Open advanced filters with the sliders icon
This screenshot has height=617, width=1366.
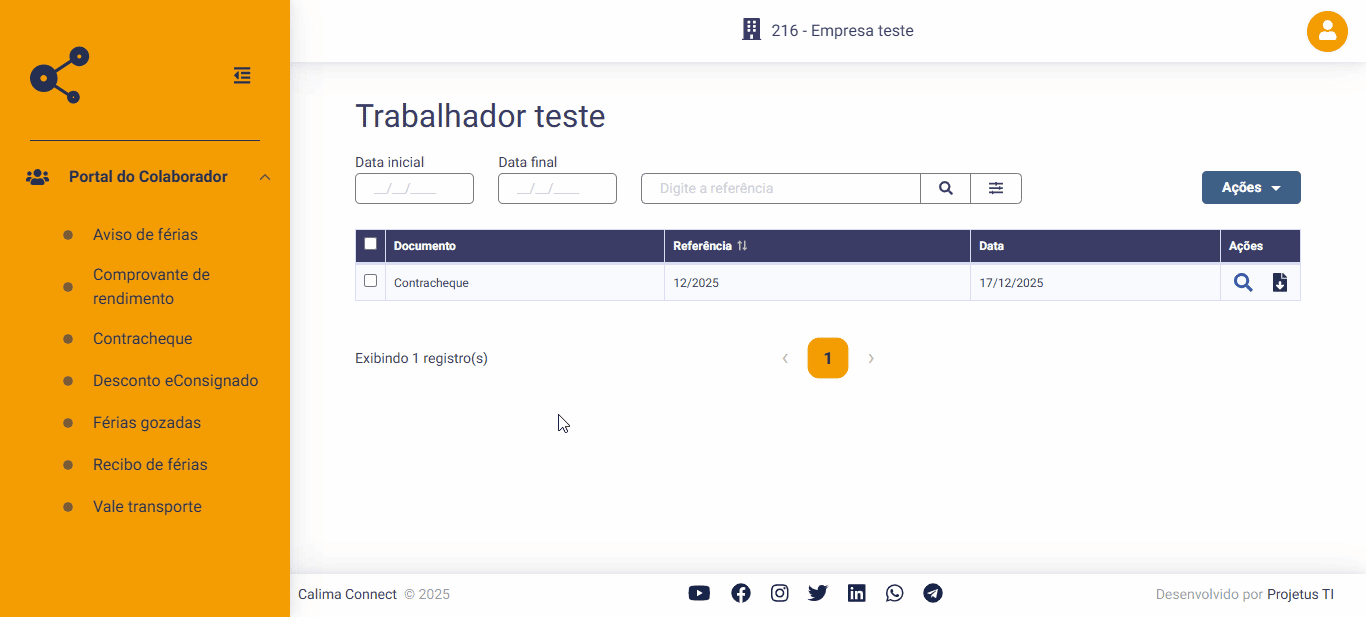coord(996,188)
